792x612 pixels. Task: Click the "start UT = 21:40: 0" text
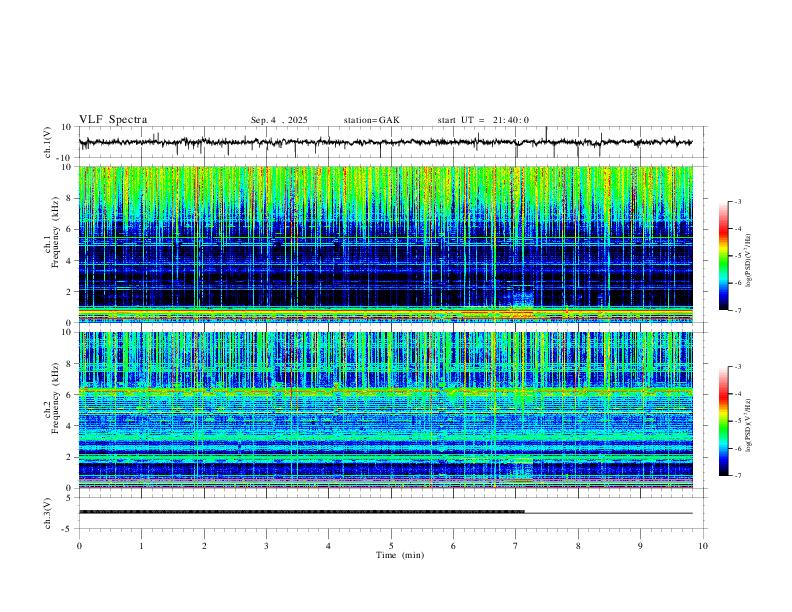click(x=483, y=120)
